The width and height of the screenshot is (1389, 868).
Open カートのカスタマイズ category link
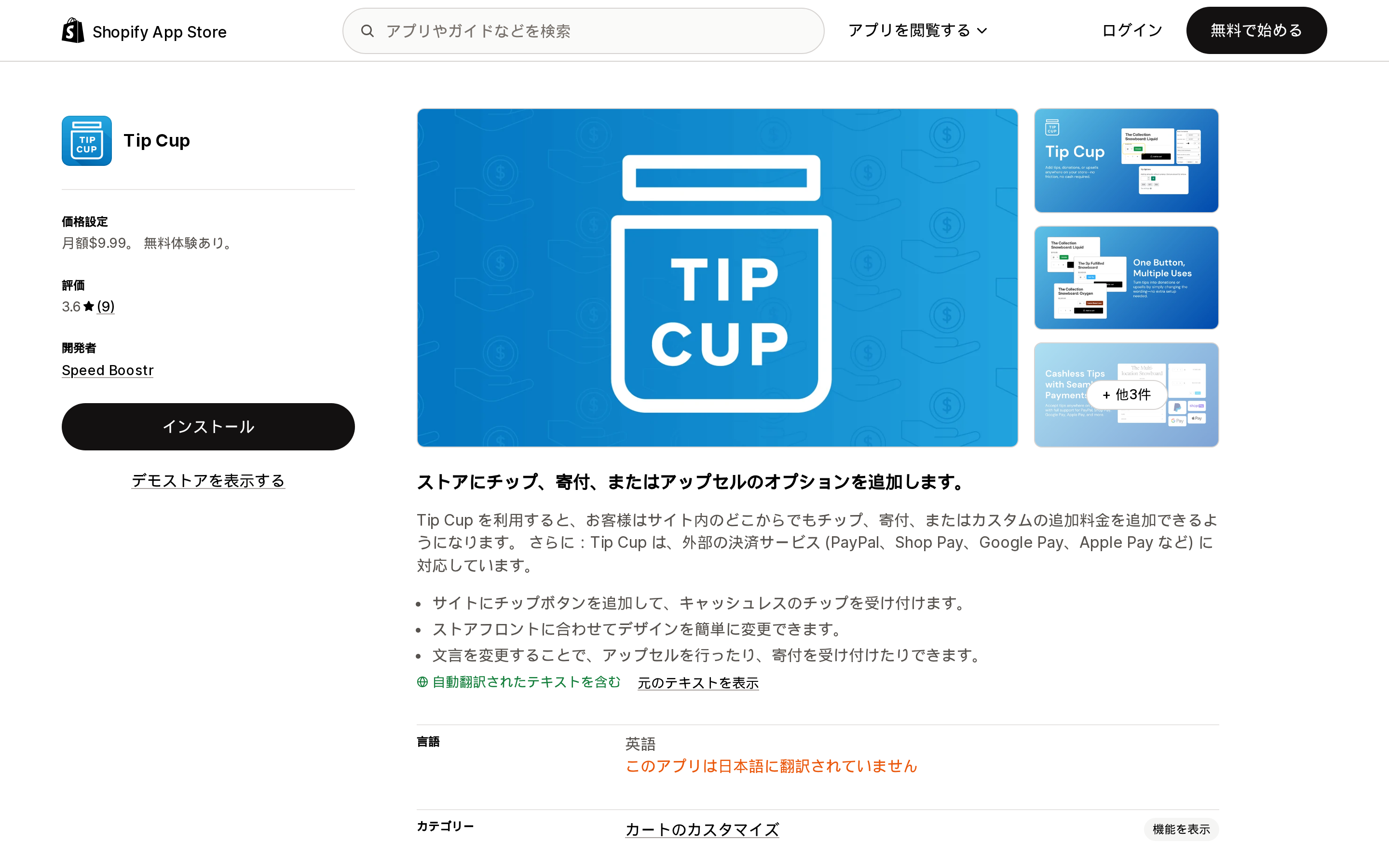tap(702, 829)
